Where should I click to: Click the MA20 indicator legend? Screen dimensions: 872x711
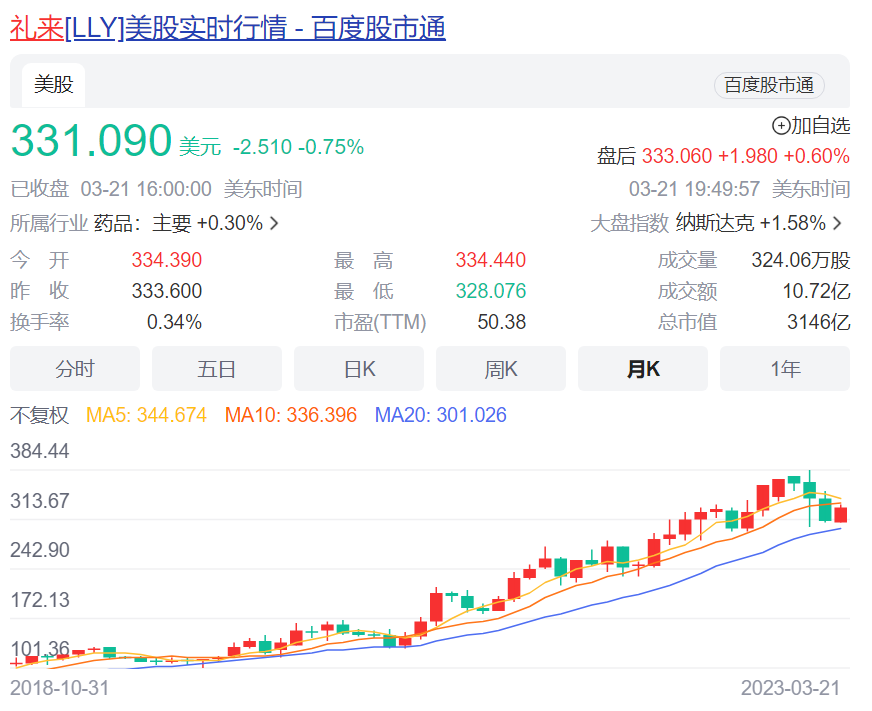(440, 415)
